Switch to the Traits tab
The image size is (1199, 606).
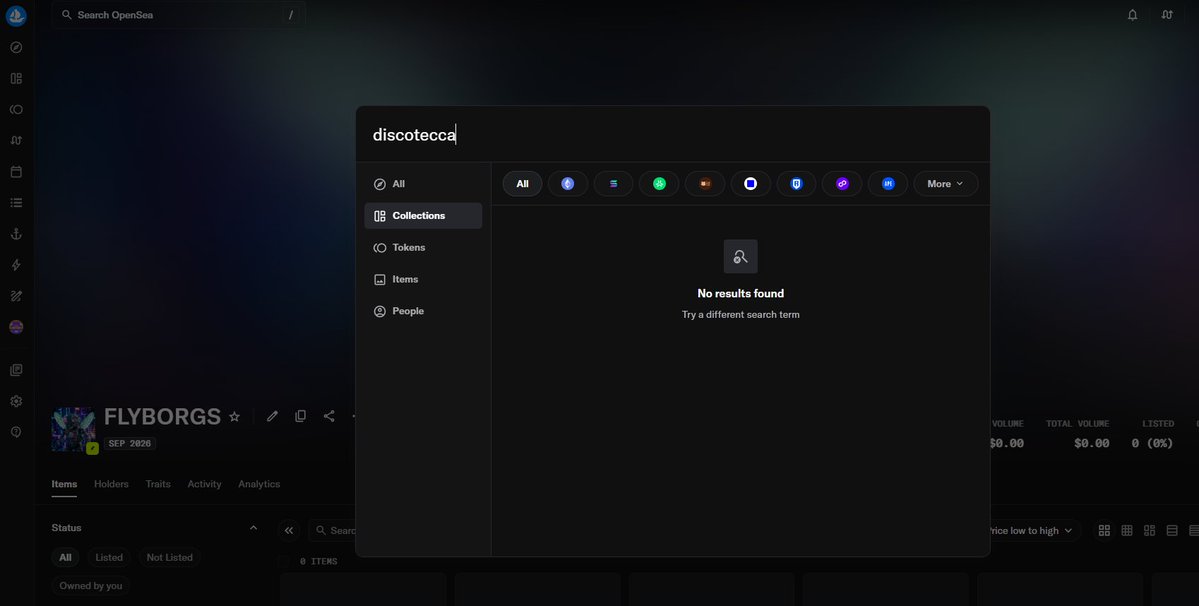[158, 484]
